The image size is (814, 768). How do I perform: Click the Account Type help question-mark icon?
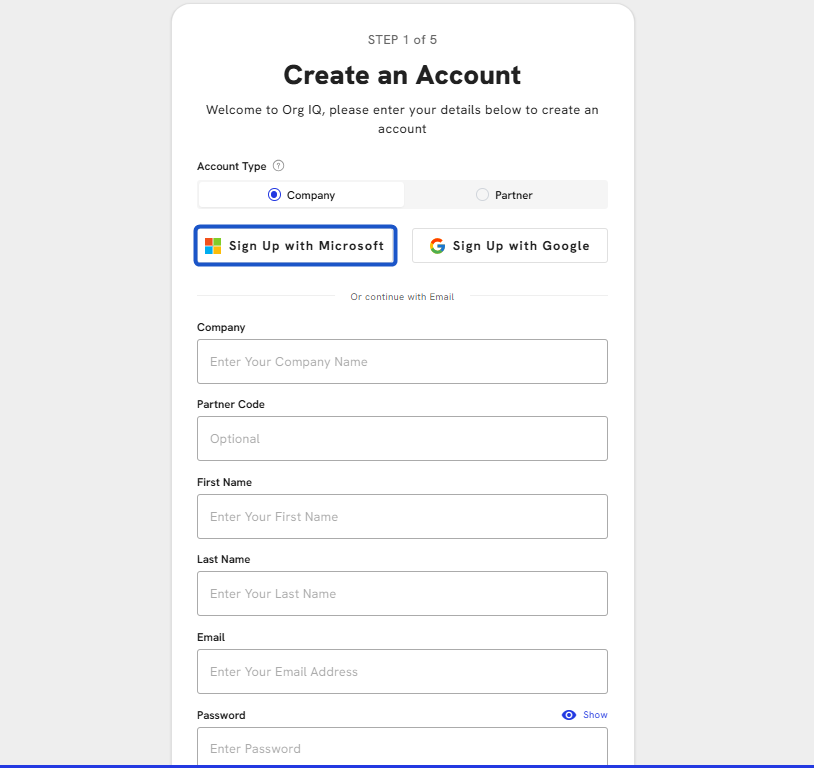pyautogui.click(x=278, y=166)
